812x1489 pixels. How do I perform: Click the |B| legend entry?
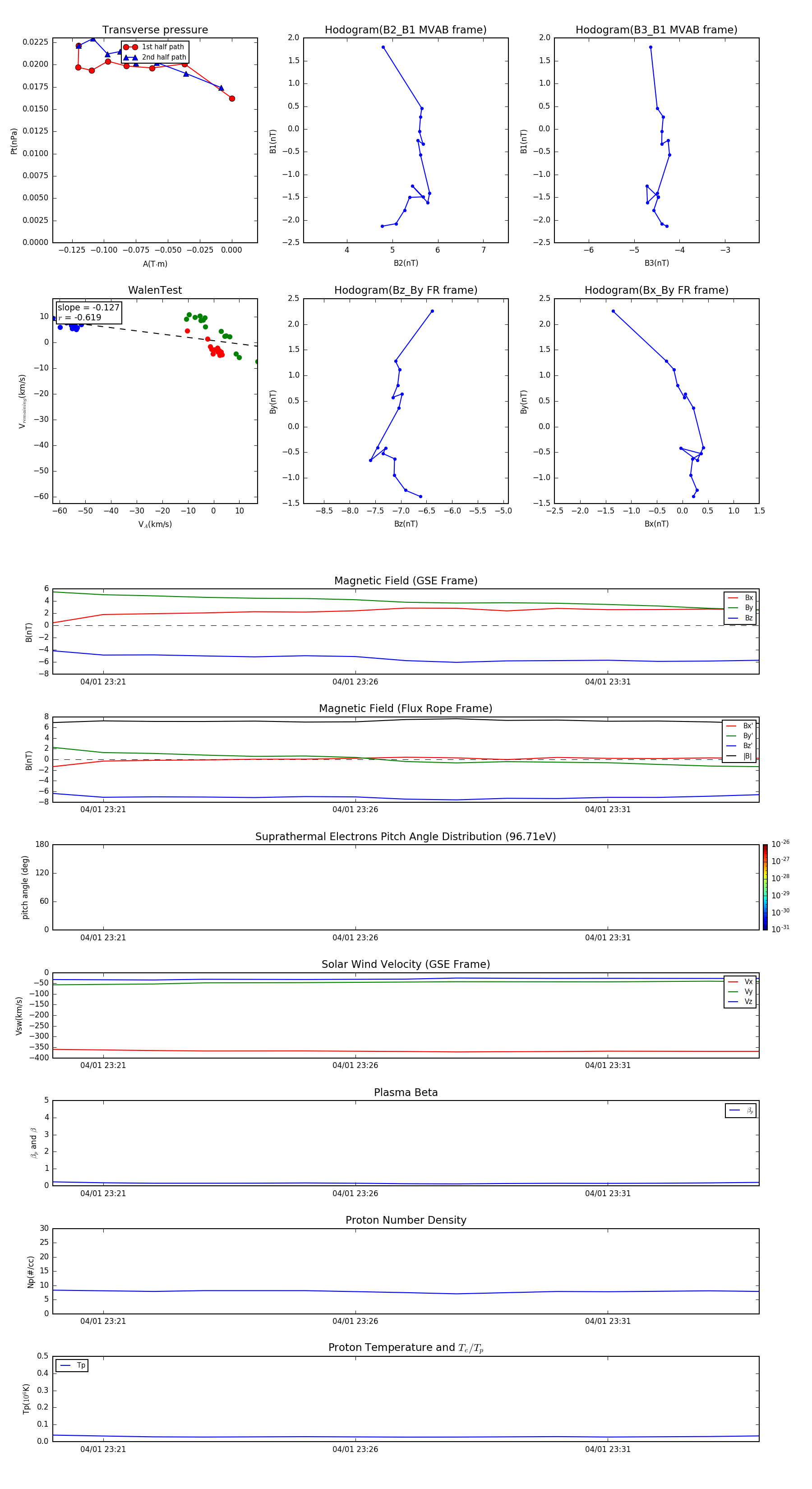740,756
